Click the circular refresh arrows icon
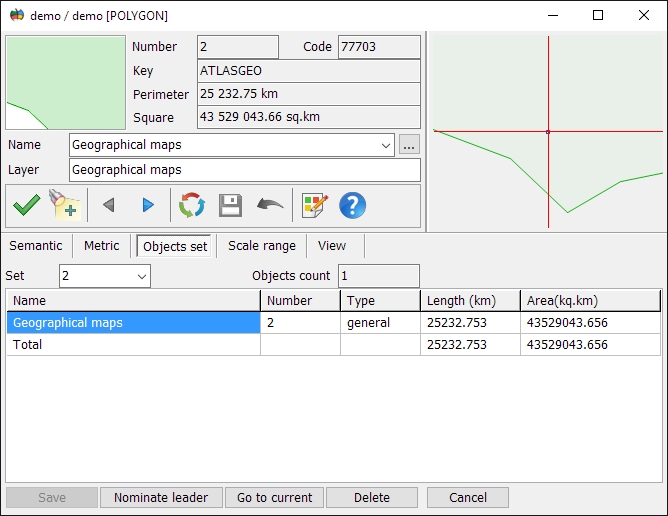Screen dimensions: 668x516 [x=191, y=205]
